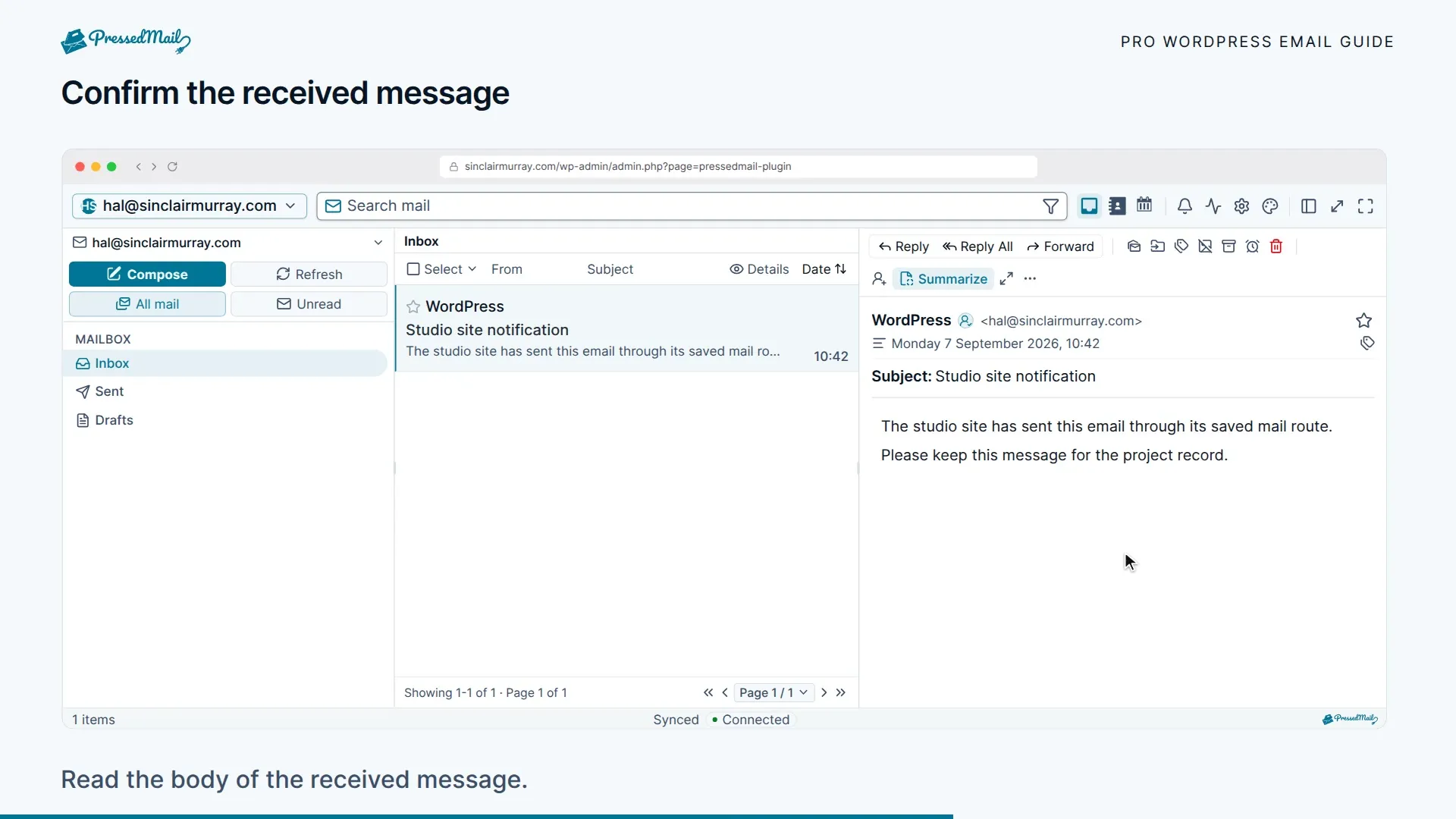Image resolution: width=1456 pixels, height=819 pixels.
Task: Toggle message headers lines icon beside date
Action: pos(878,344)
